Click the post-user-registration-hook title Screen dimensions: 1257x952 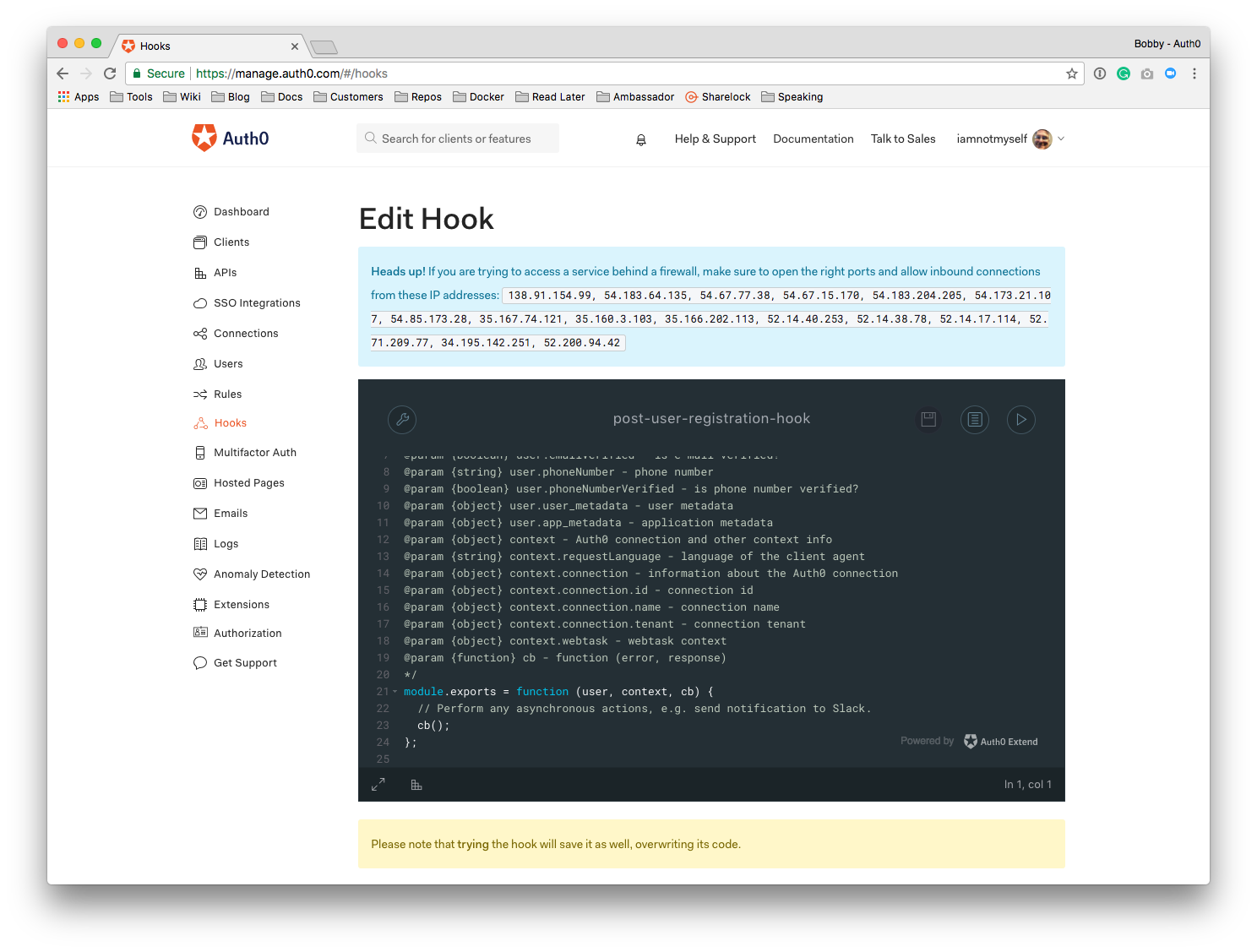(711, 419)
